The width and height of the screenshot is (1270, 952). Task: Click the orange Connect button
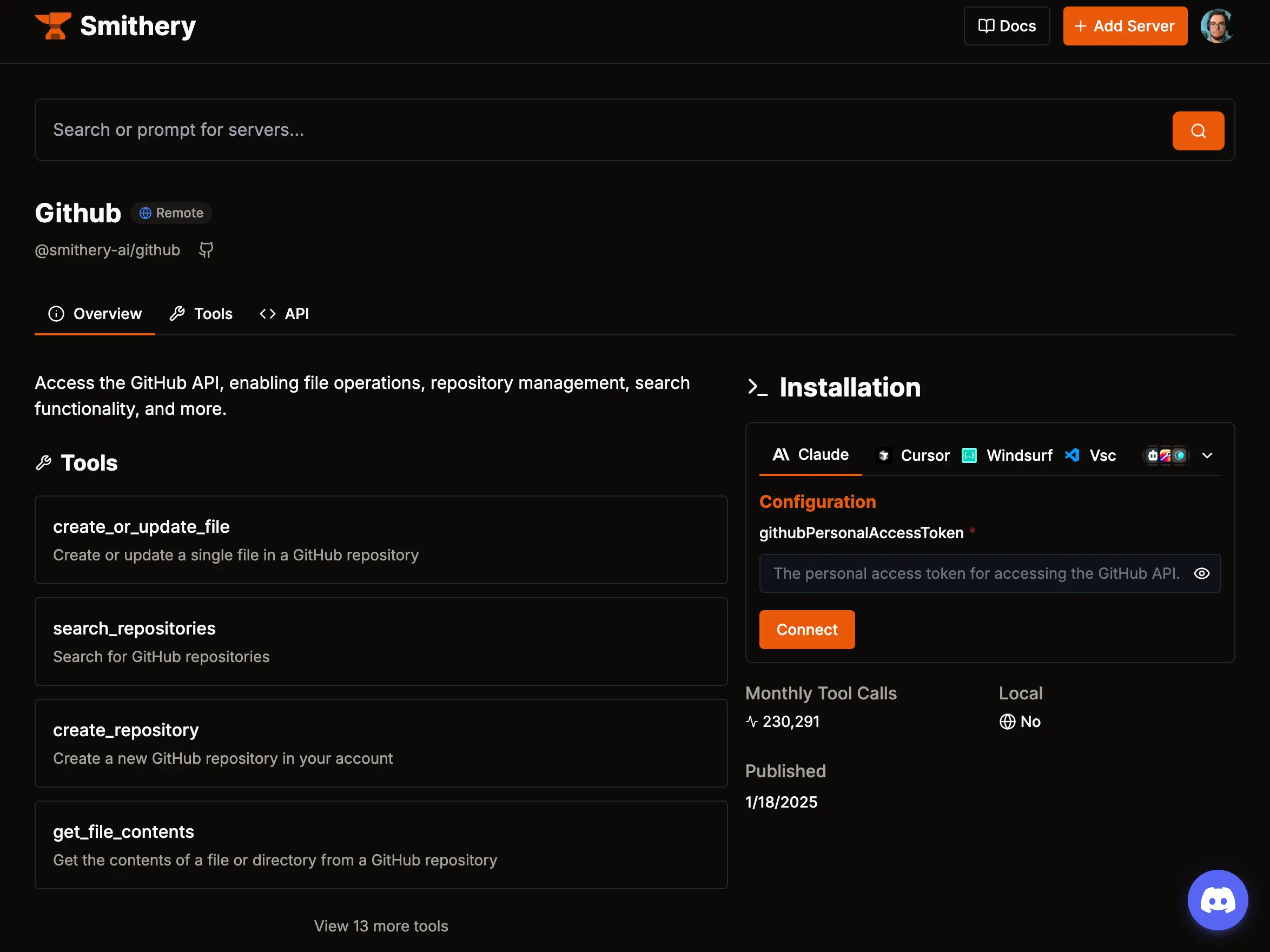tap(806, 629)
